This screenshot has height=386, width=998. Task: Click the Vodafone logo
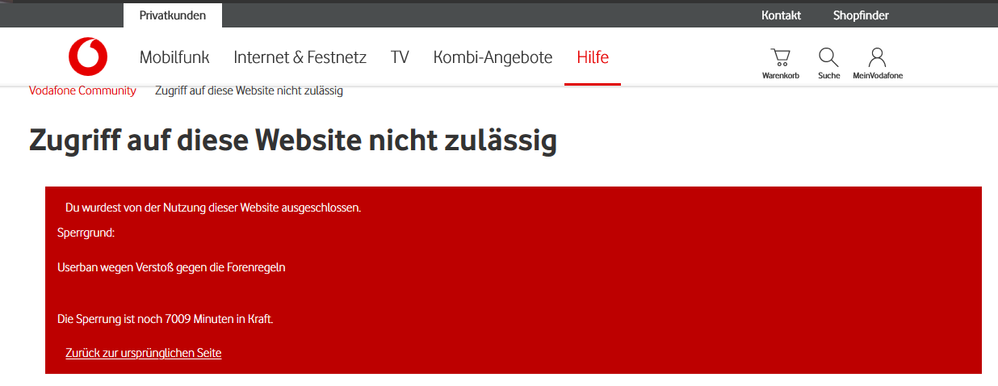(x=88, y=57)
